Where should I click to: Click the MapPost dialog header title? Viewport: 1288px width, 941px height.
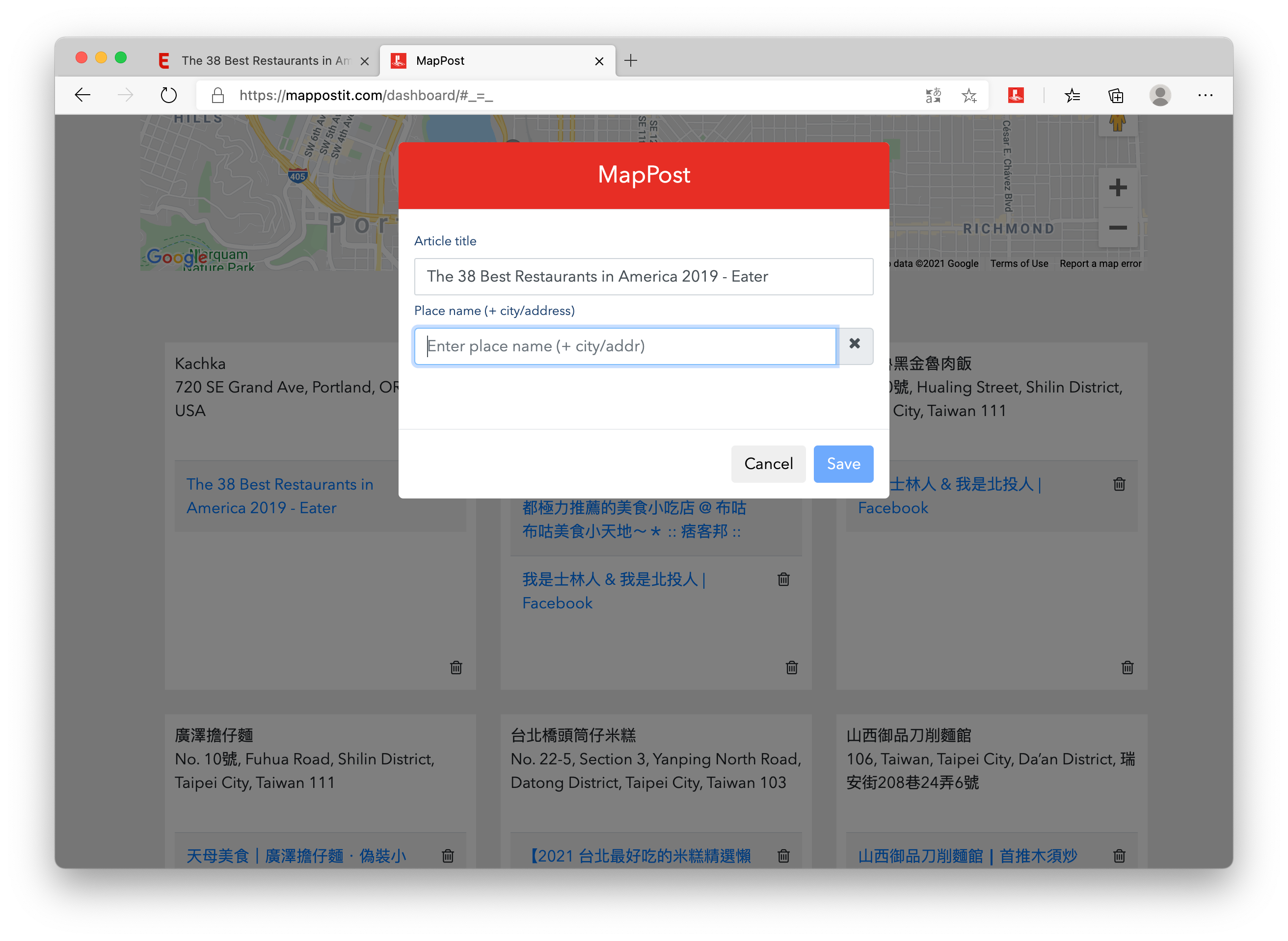pos(644,174)
